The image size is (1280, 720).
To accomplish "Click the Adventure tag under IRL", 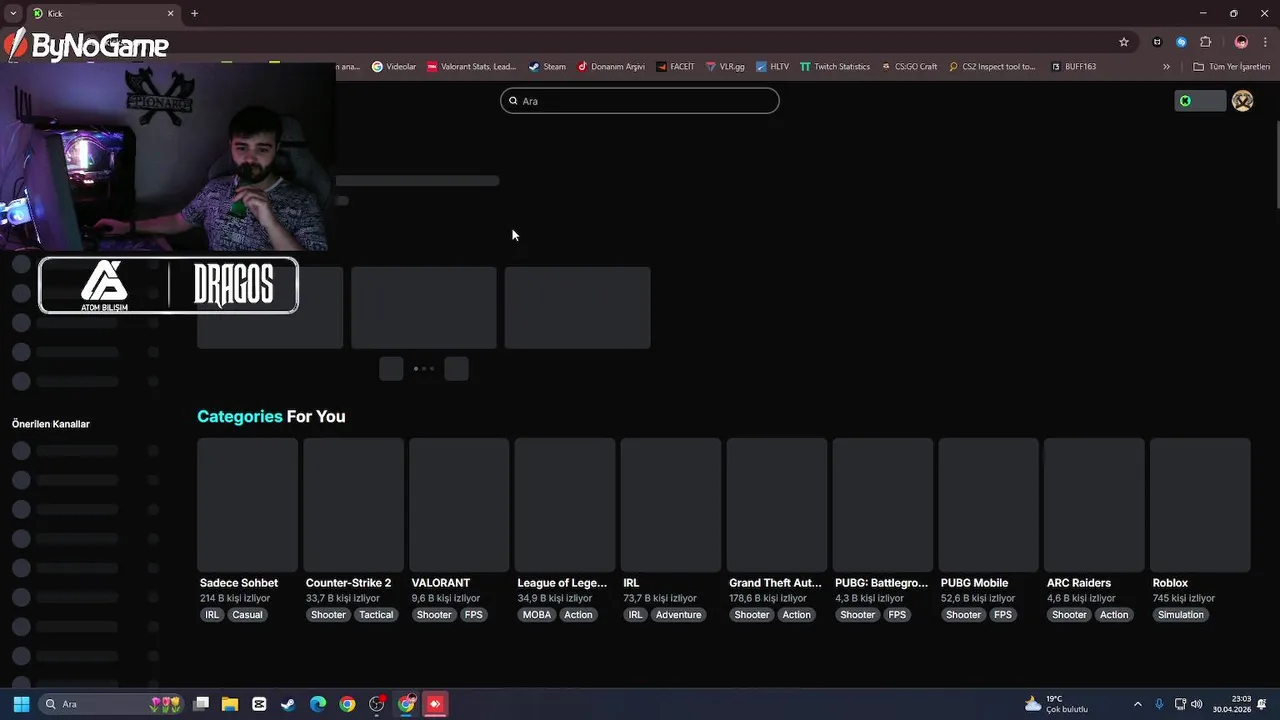I will pyautogui.click(x=678, y=615).
